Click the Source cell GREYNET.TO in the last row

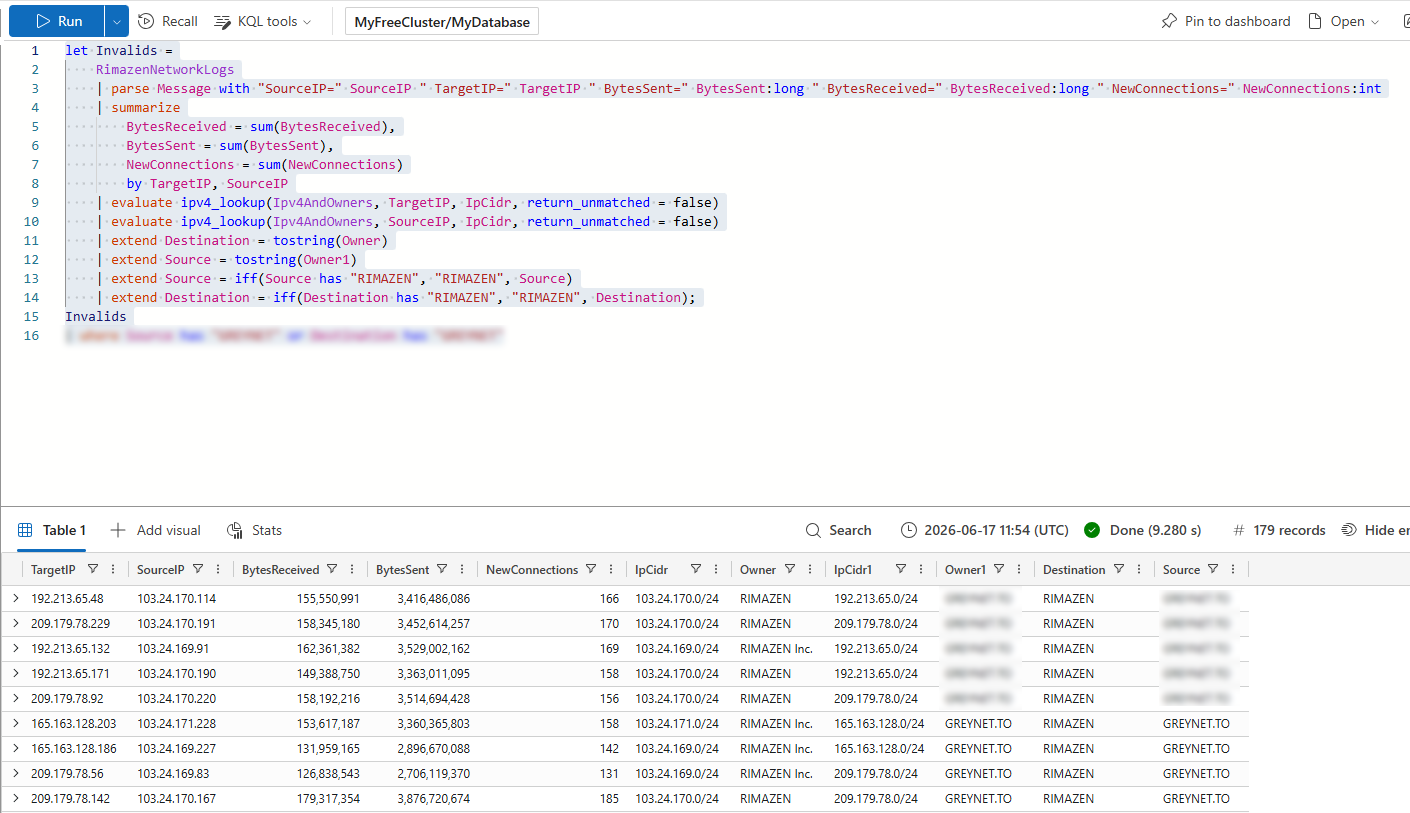pos(1196,798)
